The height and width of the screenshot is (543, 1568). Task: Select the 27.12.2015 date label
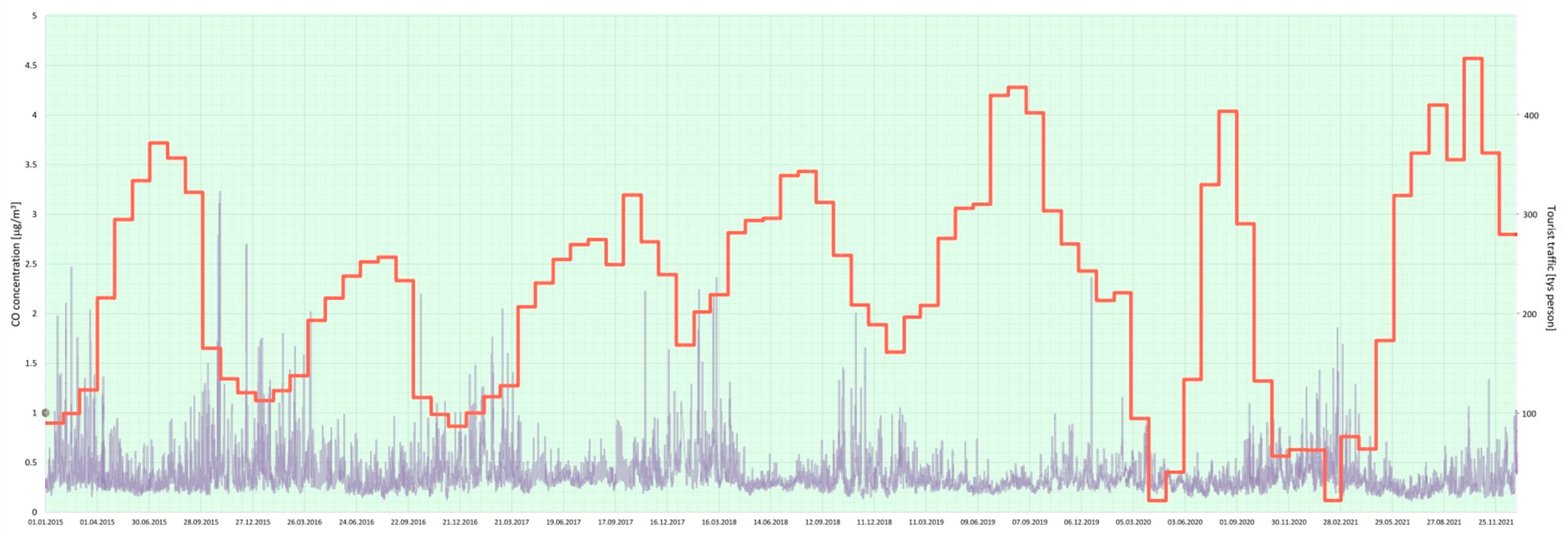(x=253, y=523)
